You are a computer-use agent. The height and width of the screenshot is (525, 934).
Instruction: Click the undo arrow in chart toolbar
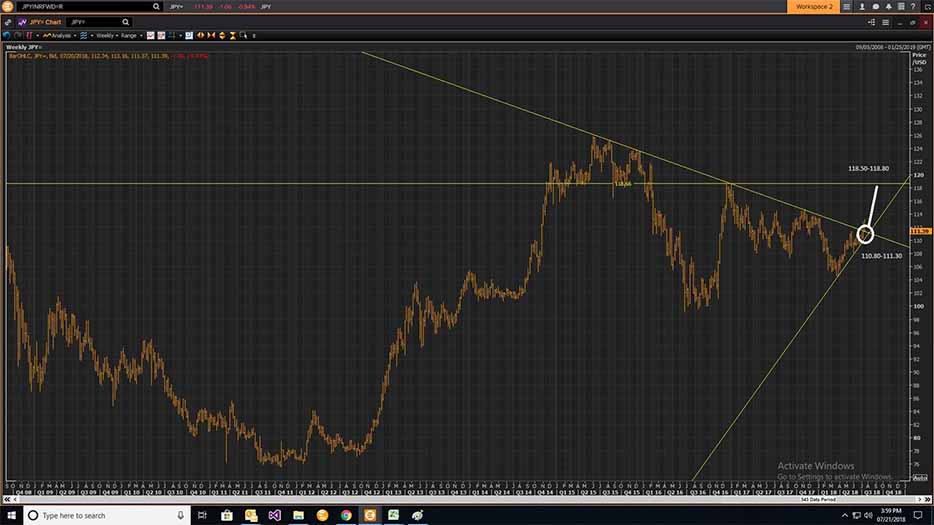pyautogui.click(x=7, y=36)
